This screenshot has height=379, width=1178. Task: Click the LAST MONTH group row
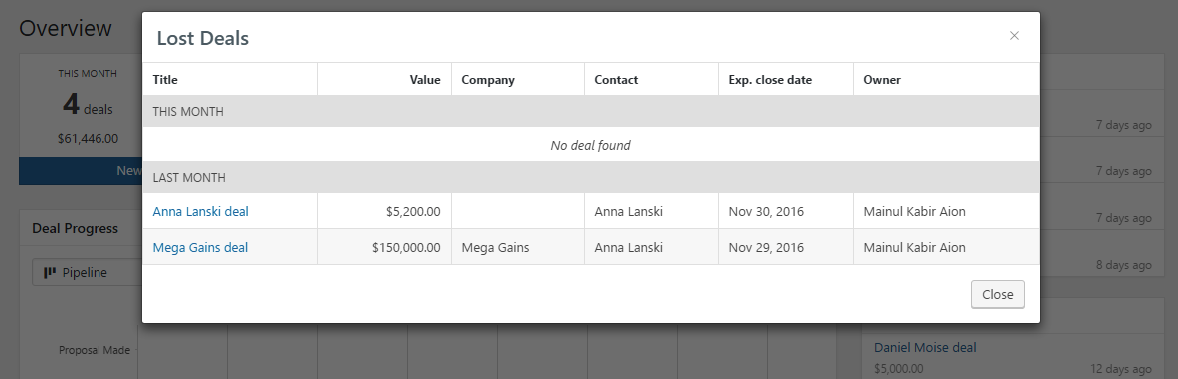point(591,177)
